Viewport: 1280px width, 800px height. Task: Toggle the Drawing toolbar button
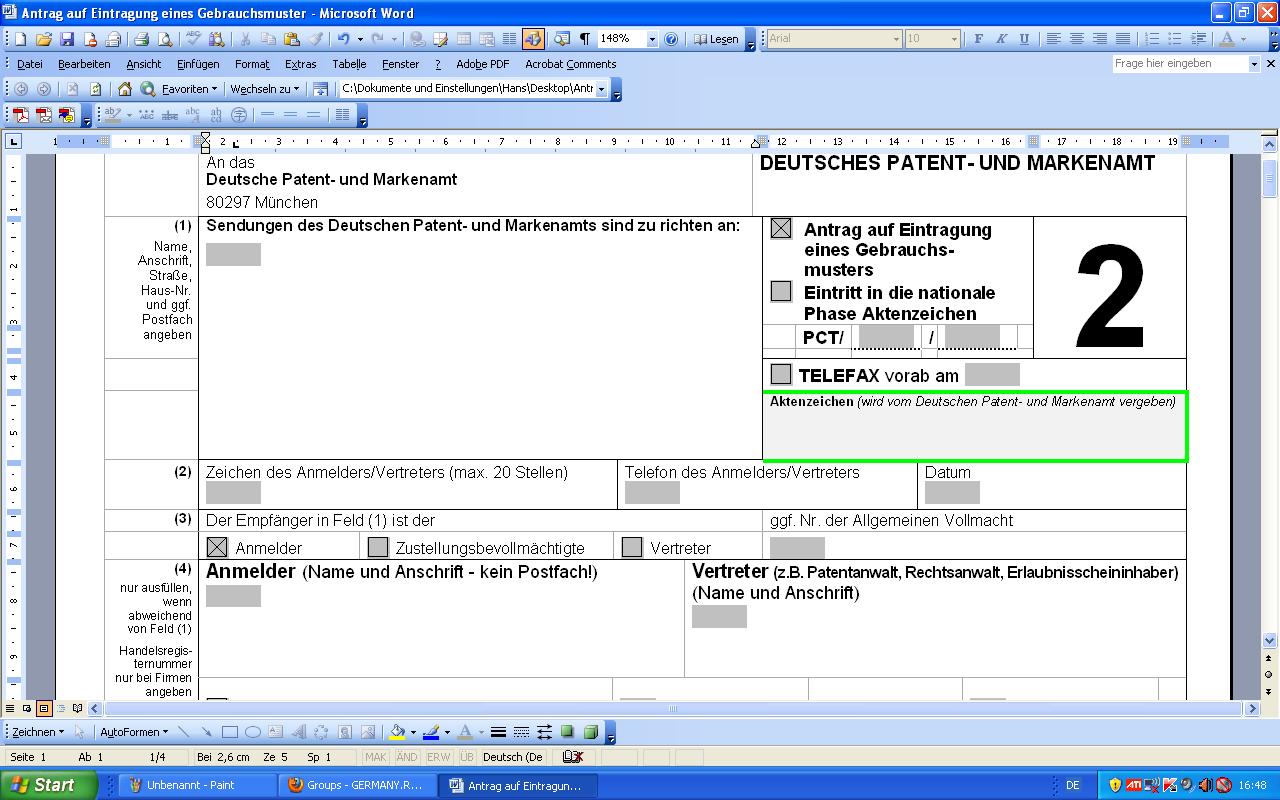click(533, 39)
